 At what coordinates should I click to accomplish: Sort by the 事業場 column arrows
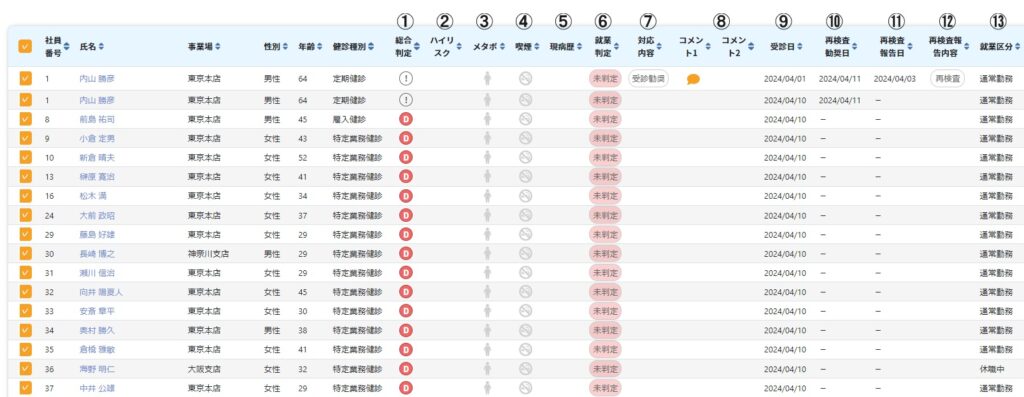coord(217,46)
